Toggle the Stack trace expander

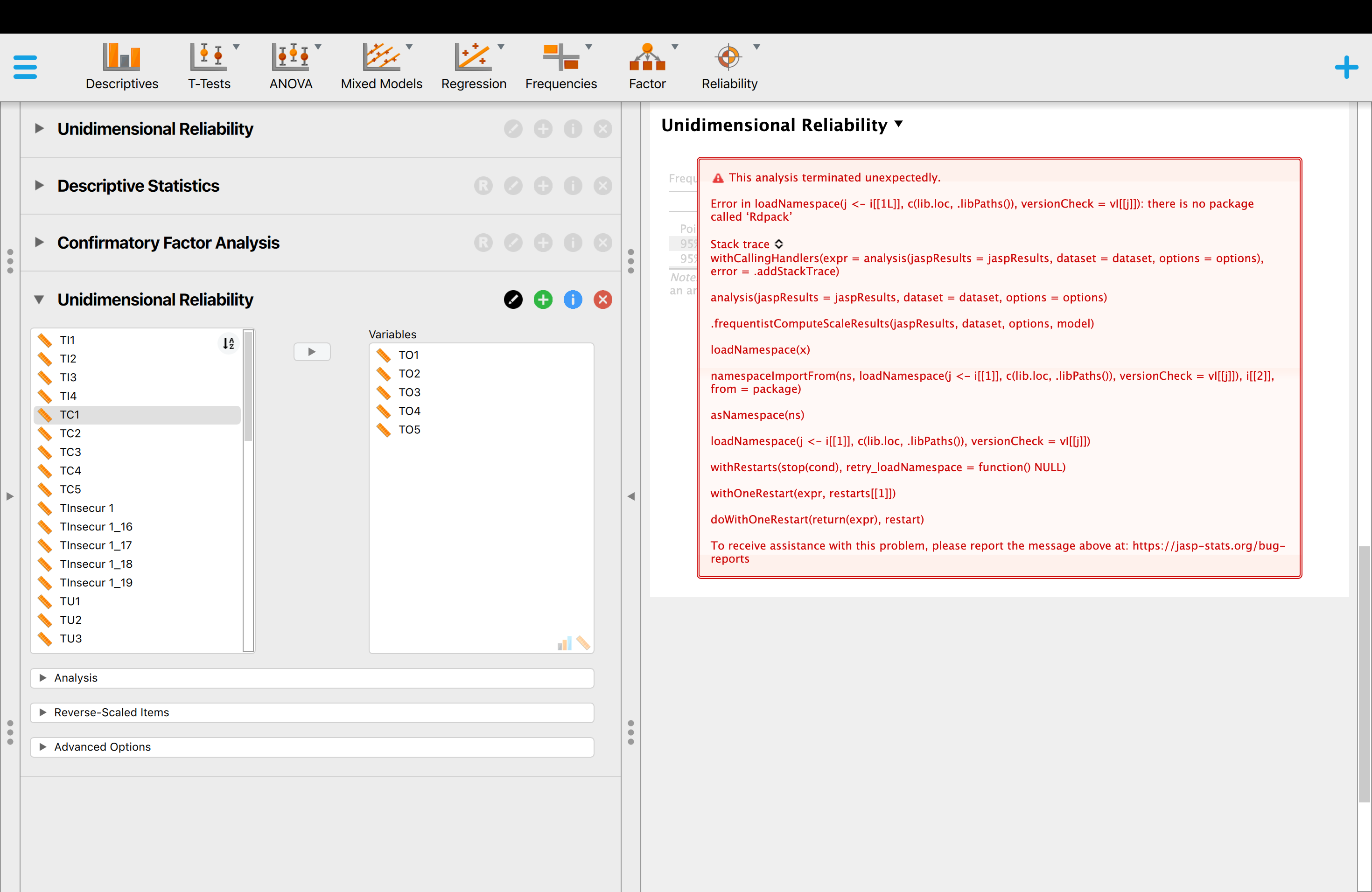[778, 244]
